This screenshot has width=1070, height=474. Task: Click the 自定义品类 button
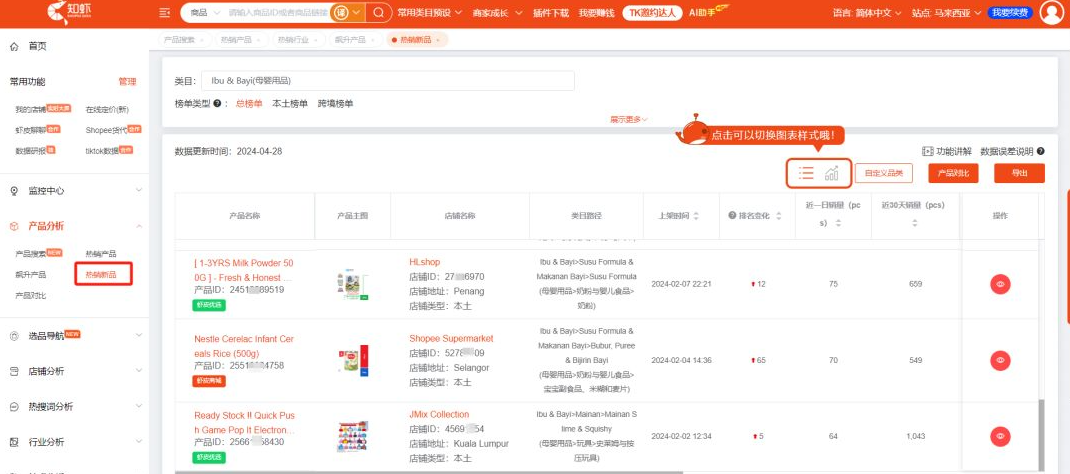[884, 173]
